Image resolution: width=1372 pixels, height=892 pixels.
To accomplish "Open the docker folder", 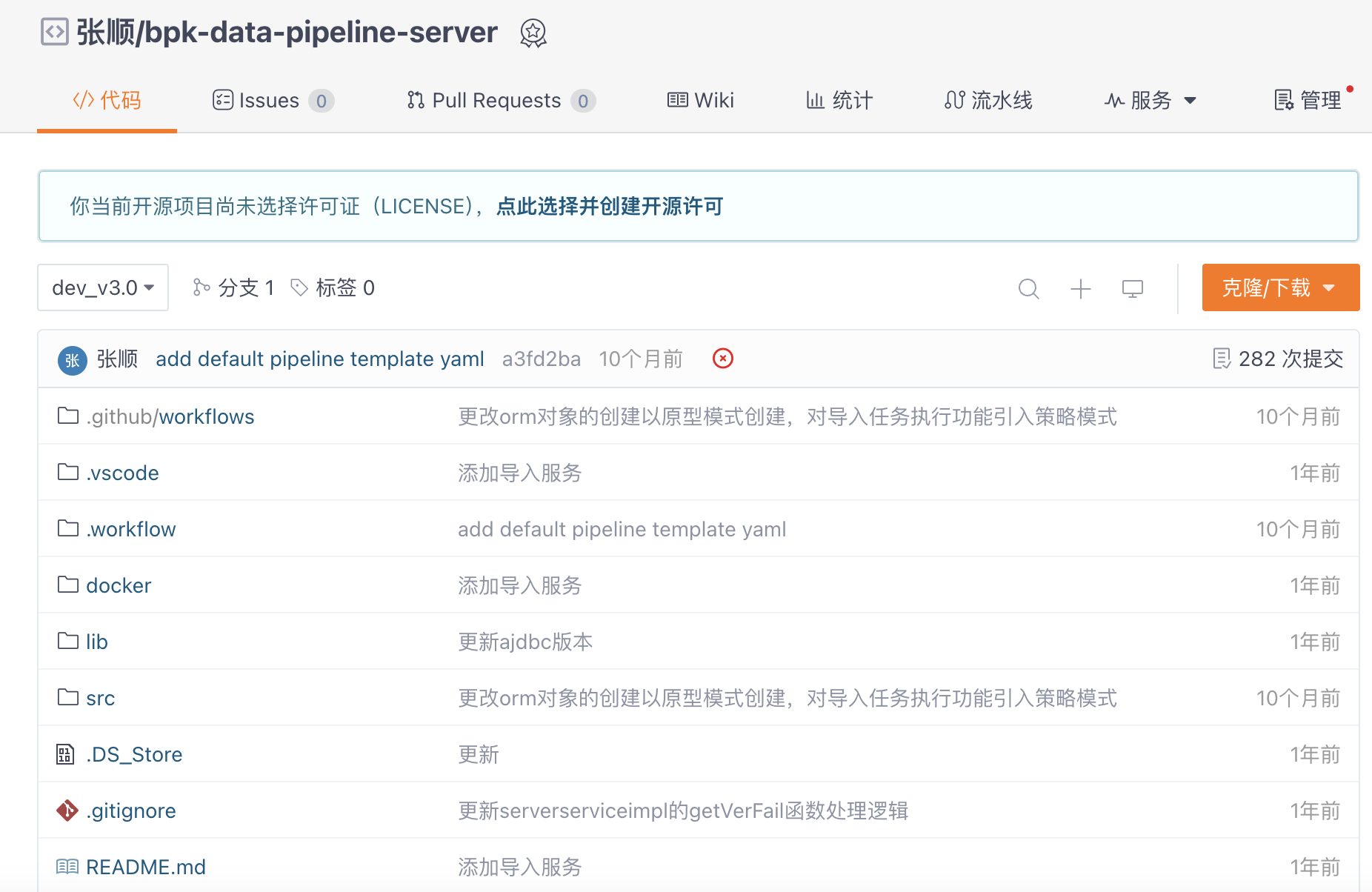I will pos(119,585).
